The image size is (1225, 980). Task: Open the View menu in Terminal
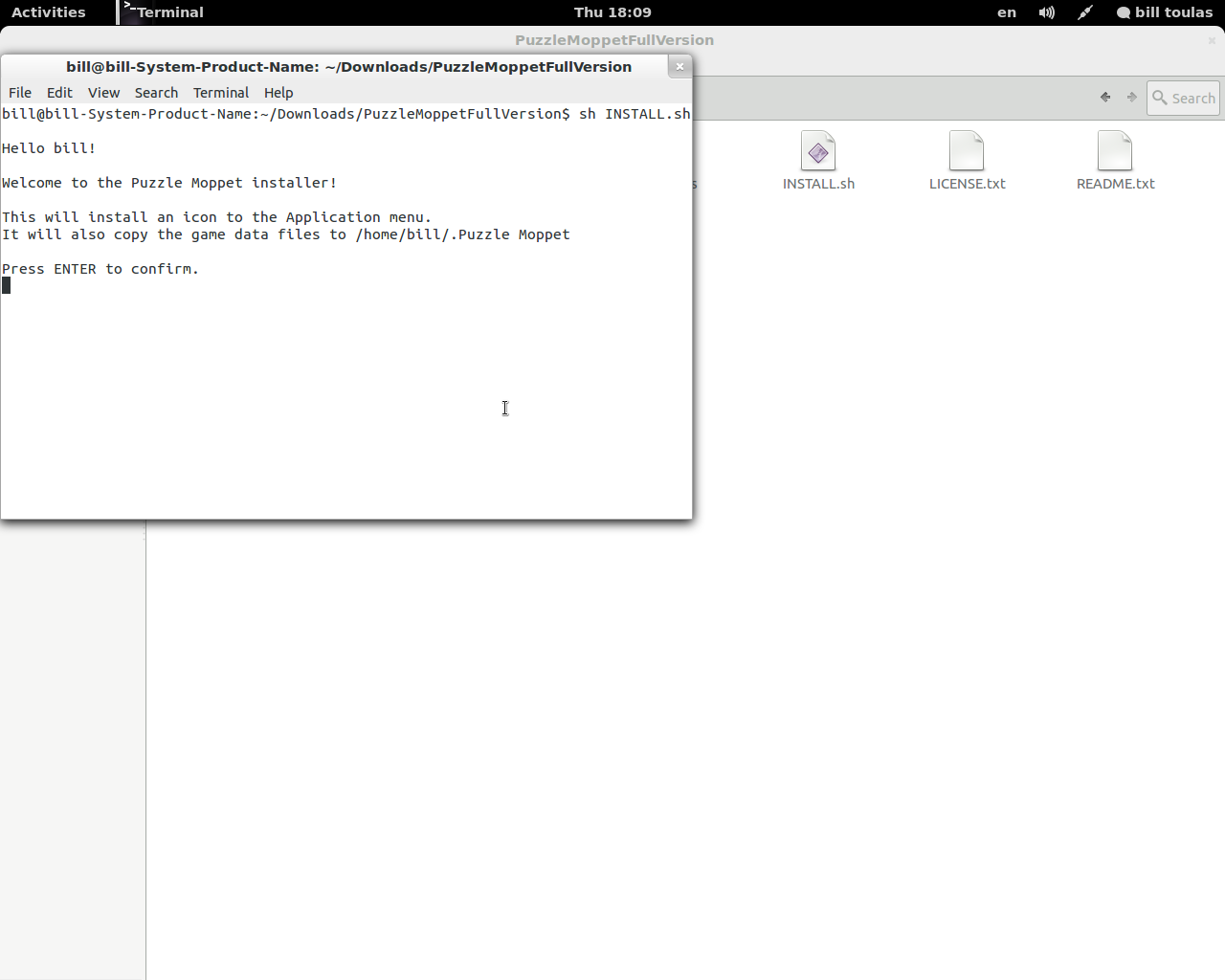click(103, 93)
